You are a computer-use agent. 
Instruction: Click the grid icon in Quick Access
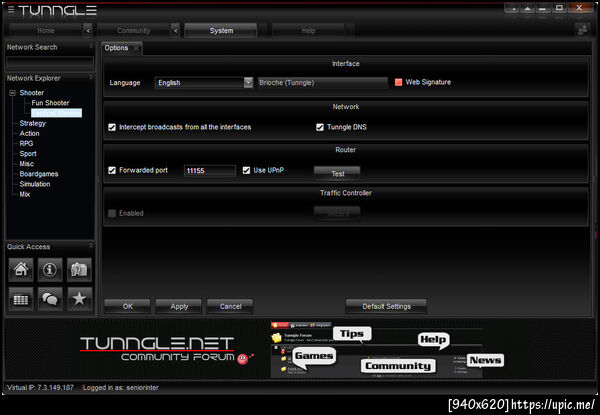pos(21,298)
